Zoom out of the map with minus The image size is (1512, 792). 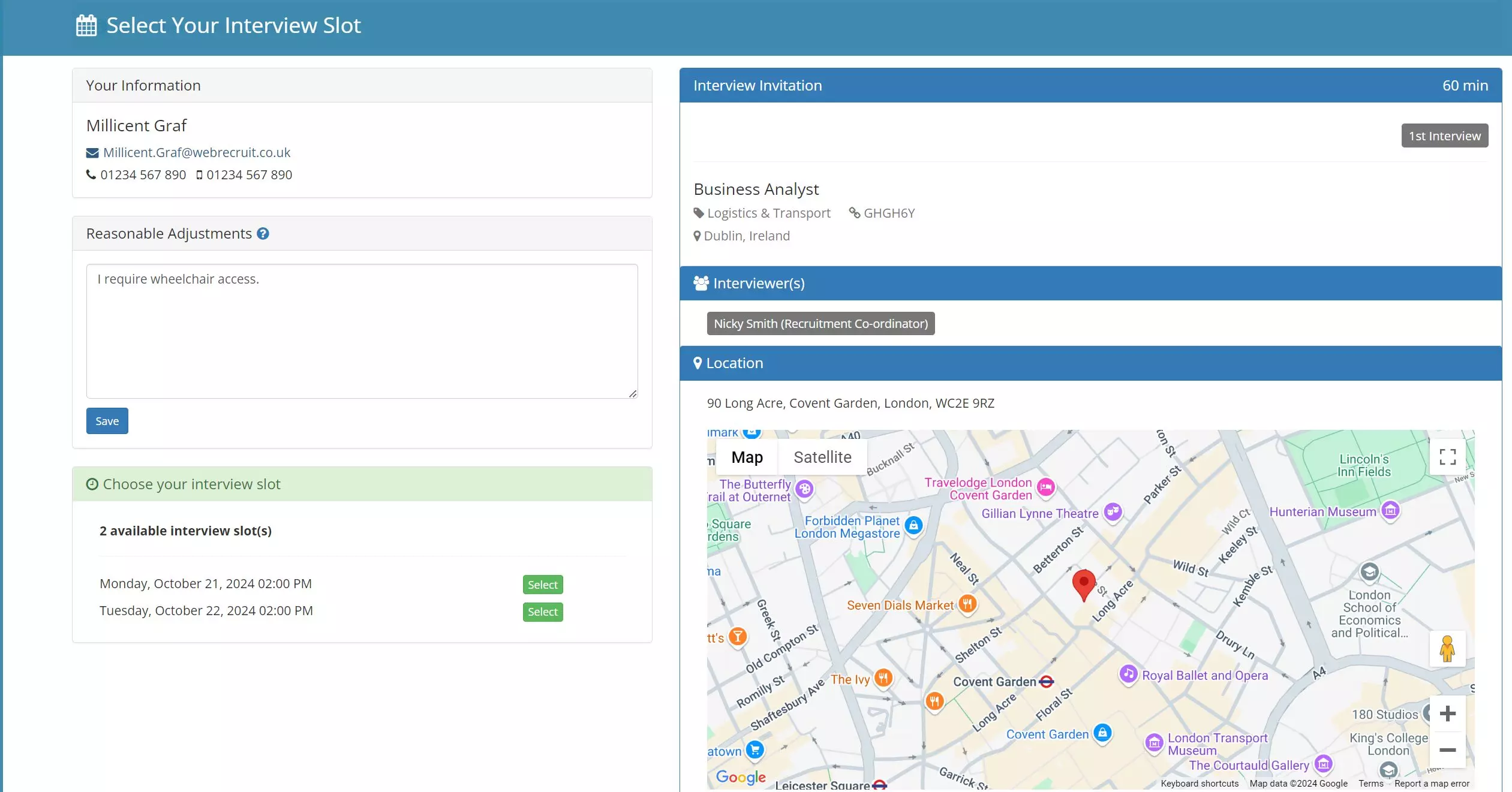tap(1447, 750)
